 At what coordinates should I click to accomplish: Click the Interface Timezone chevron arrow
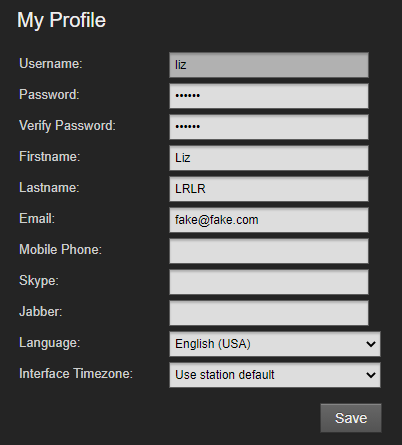pyautogui.click(x=371, y=375)
